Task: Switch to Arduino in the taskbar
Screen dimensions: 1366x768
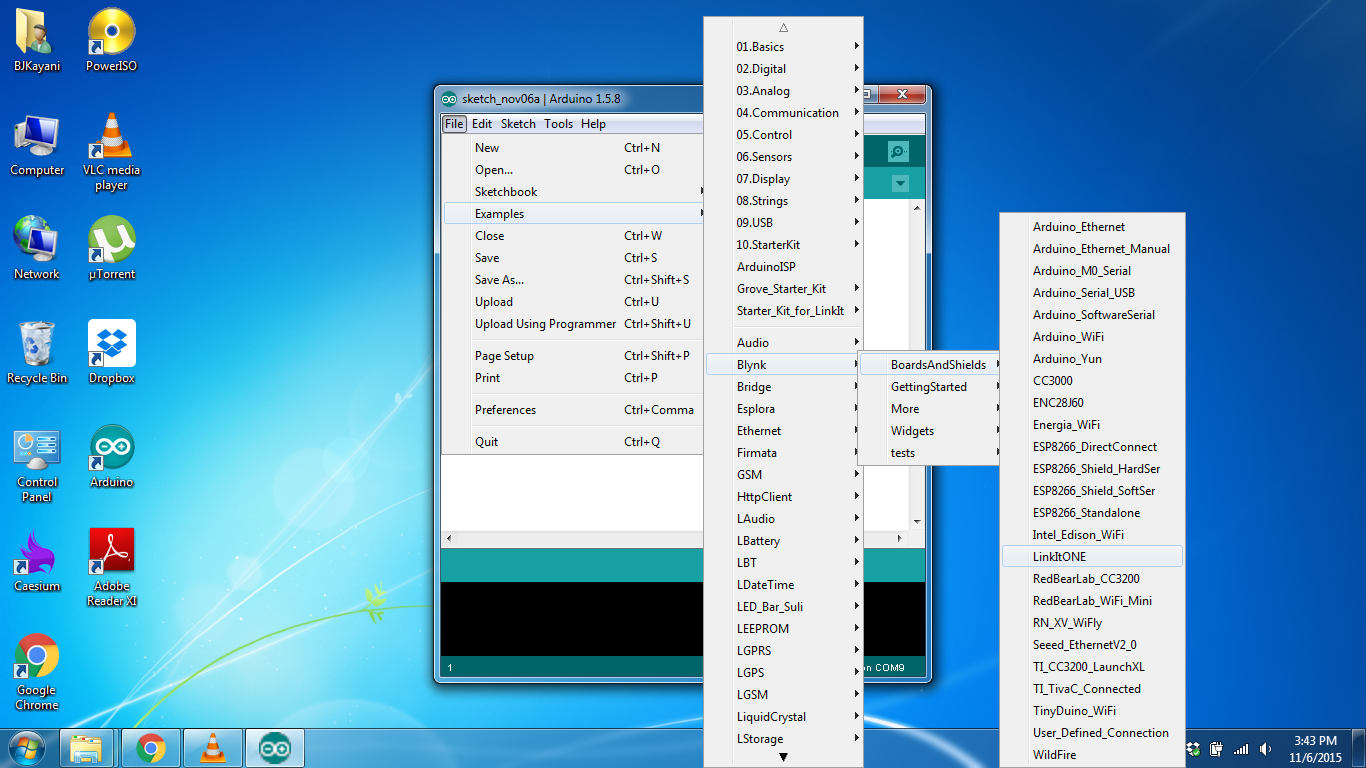Action: click(x=275, y=748)
